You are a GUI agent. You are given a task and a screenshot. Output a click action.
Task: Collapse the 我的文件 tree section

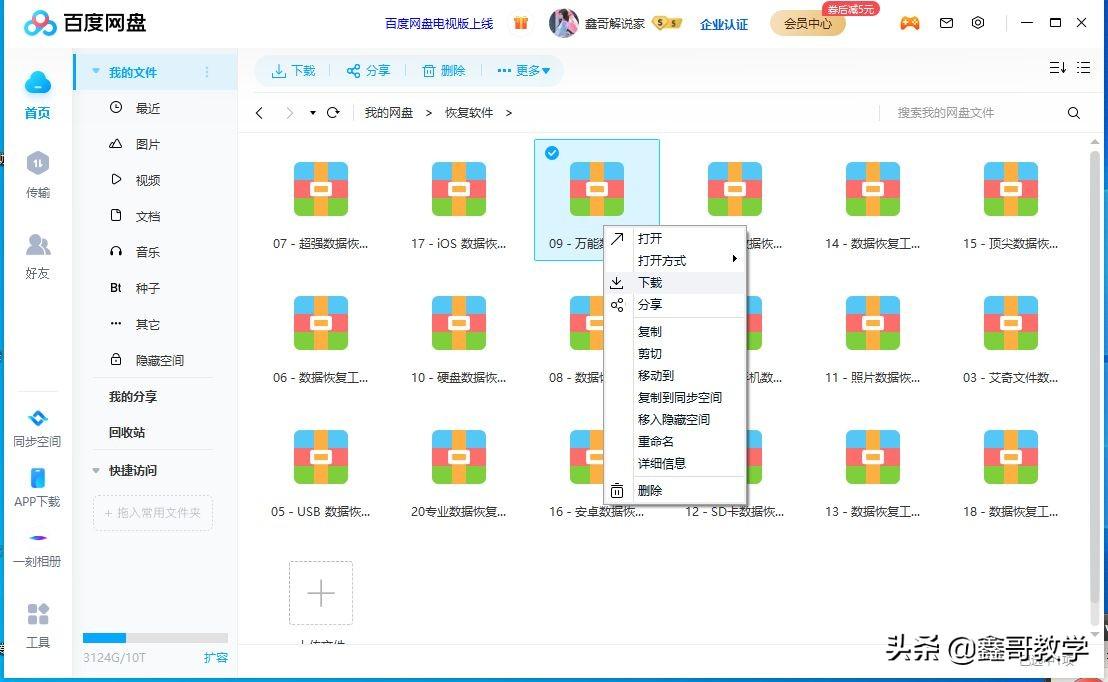tap(95, 71)
